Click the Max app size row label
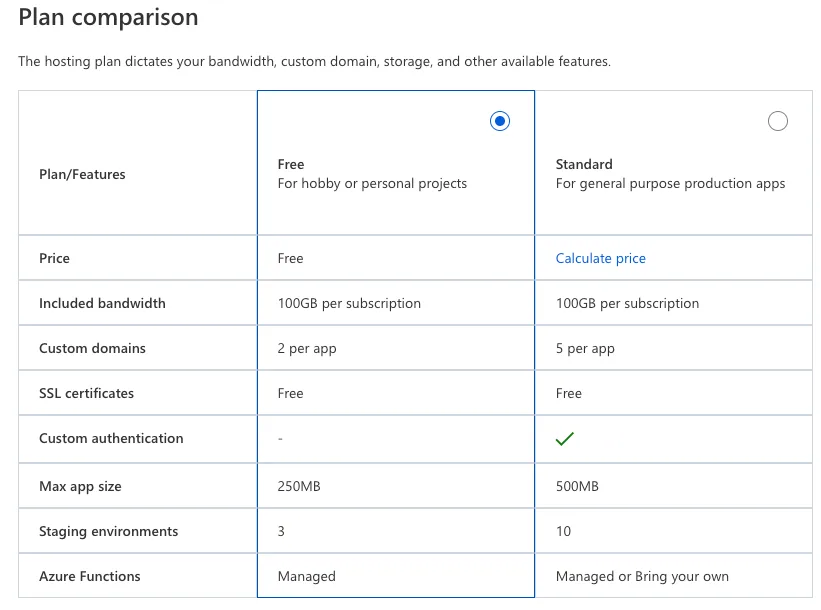 point(80,486)
